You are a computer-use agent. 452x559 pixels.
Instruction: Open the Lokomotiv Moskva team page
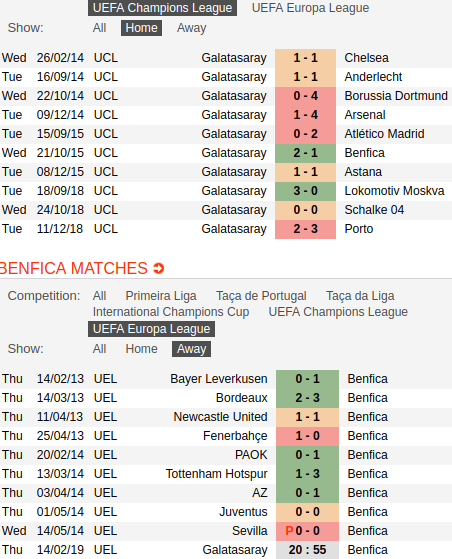[394, 191]
